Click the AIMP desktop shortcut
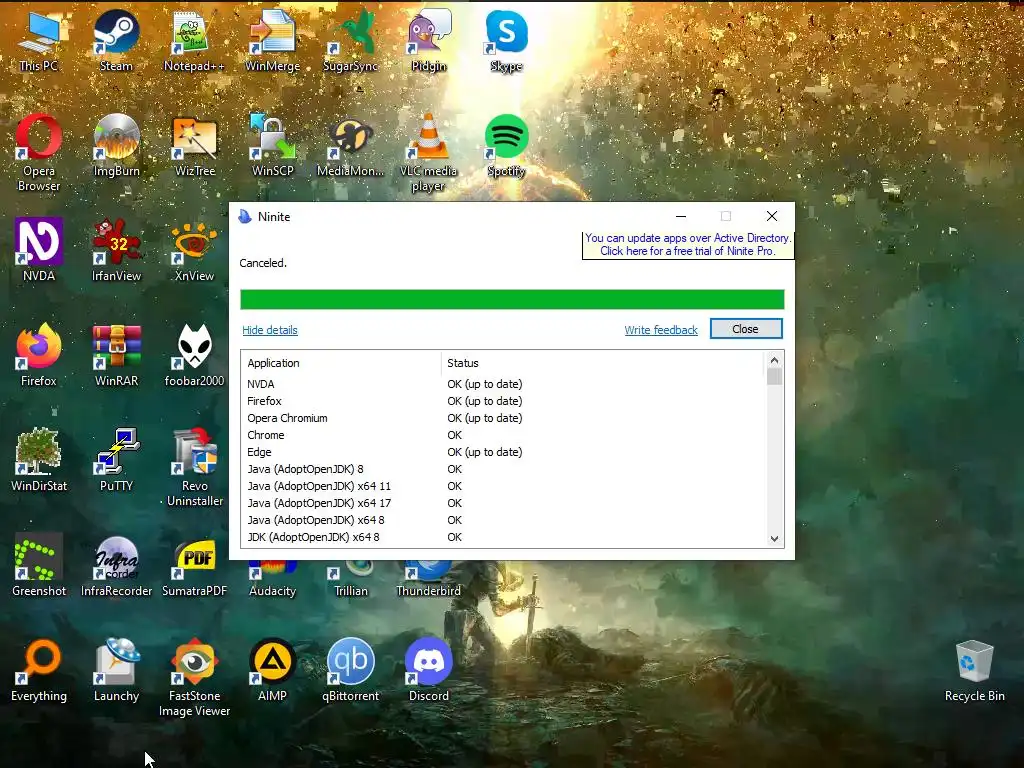Screen dimensions: 1024x768 tap(272, 670)
